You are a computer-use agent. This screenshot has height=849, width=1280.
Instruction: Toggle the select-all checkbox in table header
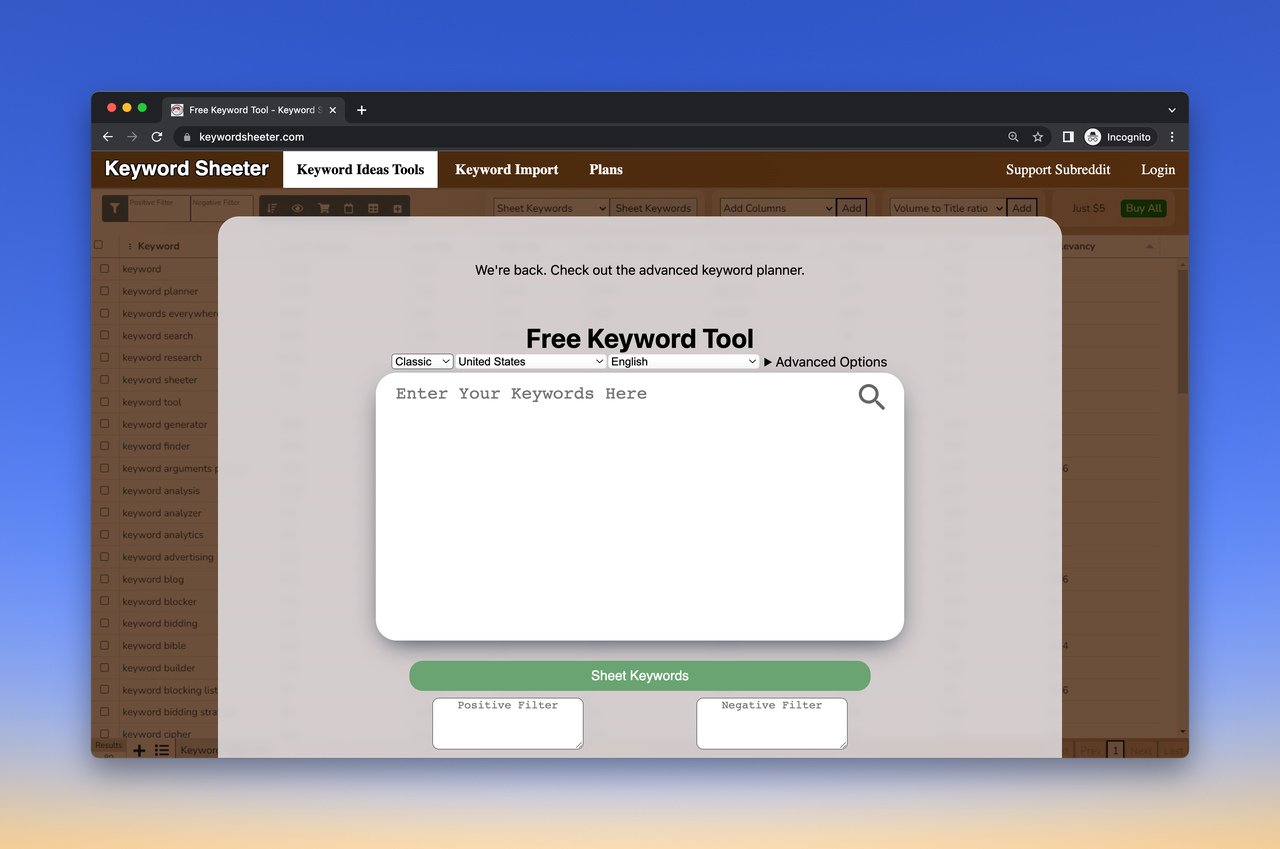point(98,245)
